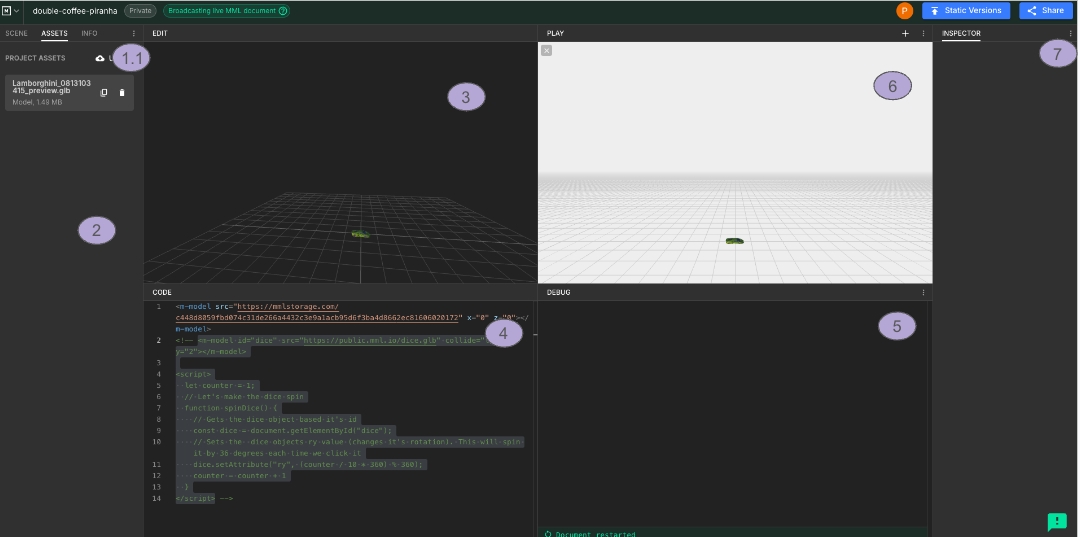Screen dimensions: 1080x537
Task: Click line 5 in the code editor
Action: pyautogui.click(x=220, y=385)
